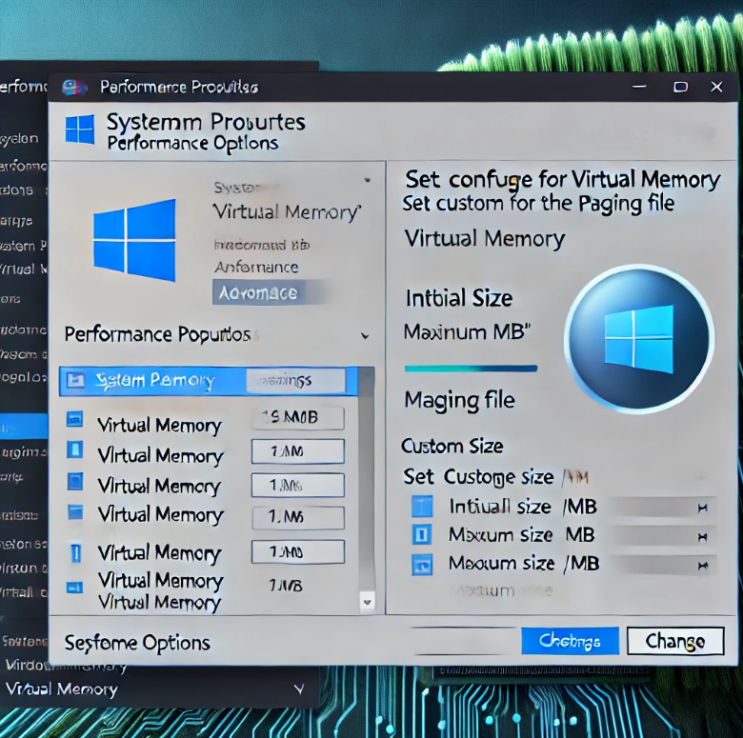Click the 1. MS value field
Image resolution: width=743 pixels, height=738 pixels.
click(x=298, y=517)
